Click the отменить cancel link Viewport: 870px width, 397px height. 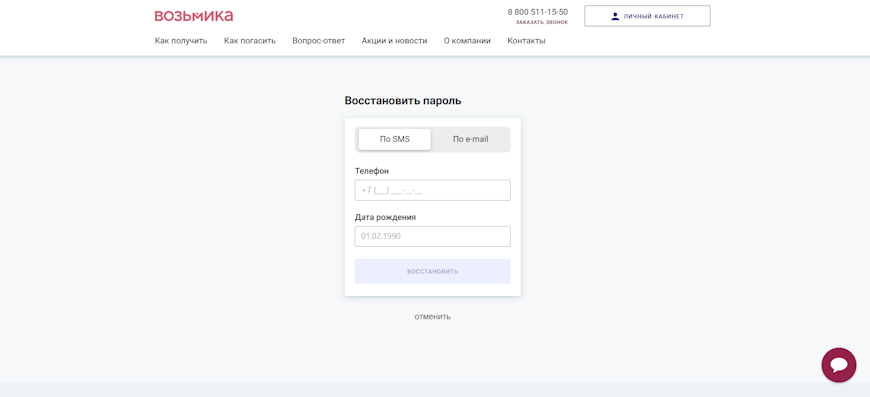click(432, 317)
